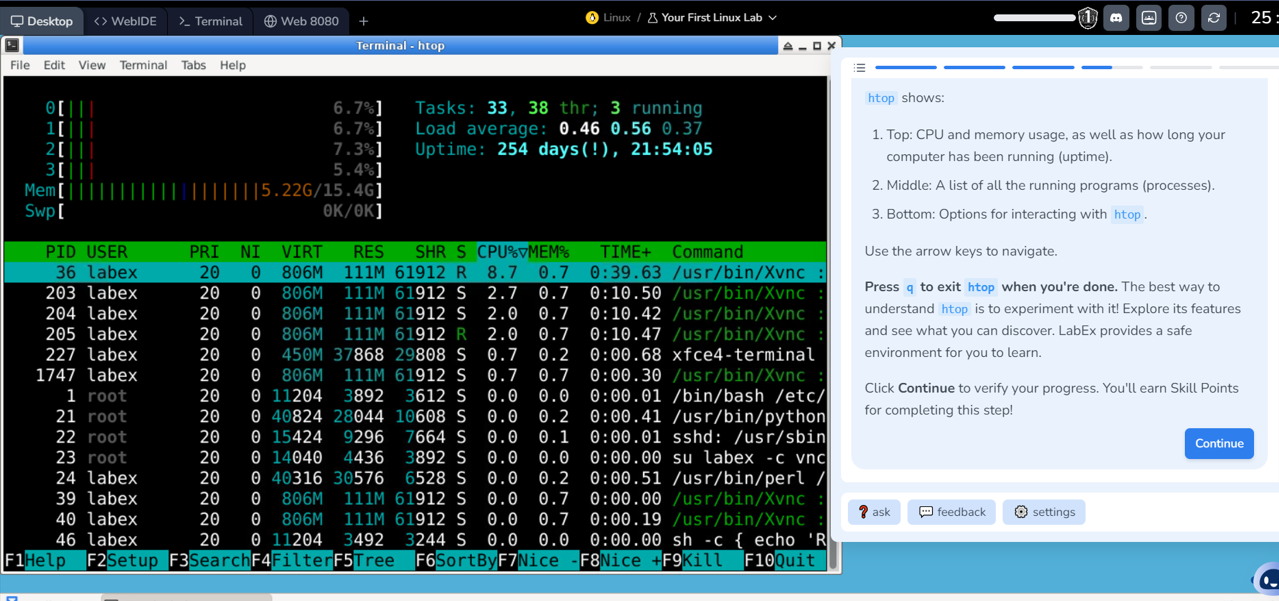1279x601 pixels.
Task: Open the File menu in terminal
Action: click(20, 65)
